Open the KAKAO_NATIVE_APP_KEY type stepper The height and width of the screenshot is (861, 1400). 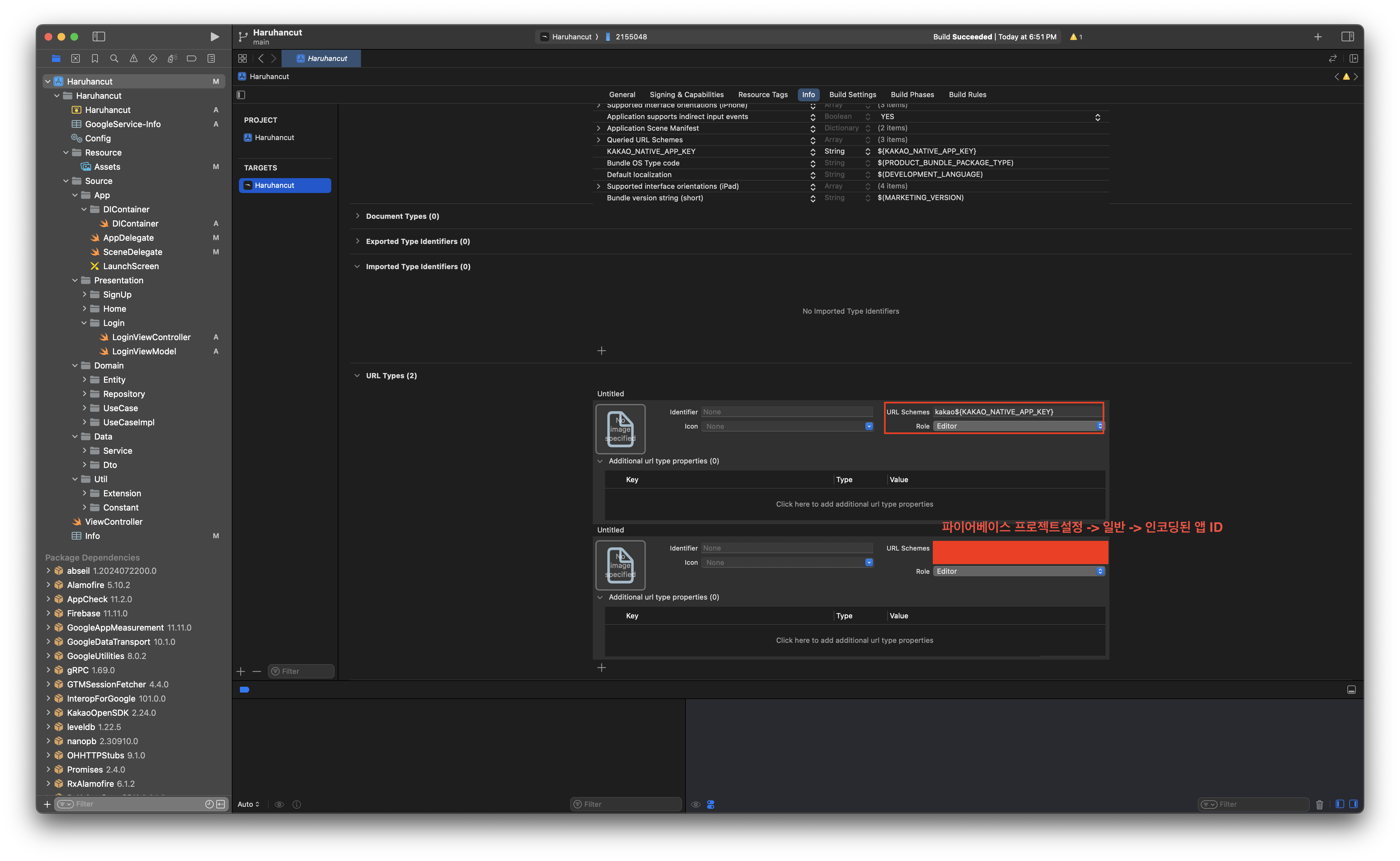pyautogui.click(x=868, y=151)
